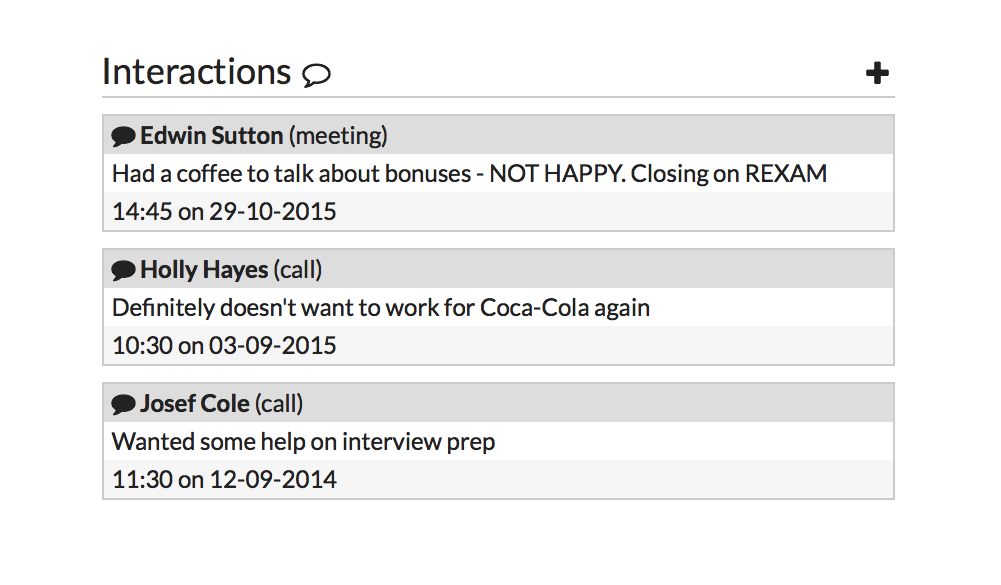
Task: Click the comment icon next to Edwin Sutton
Action: pyautogui.click(x=124, y=136)
